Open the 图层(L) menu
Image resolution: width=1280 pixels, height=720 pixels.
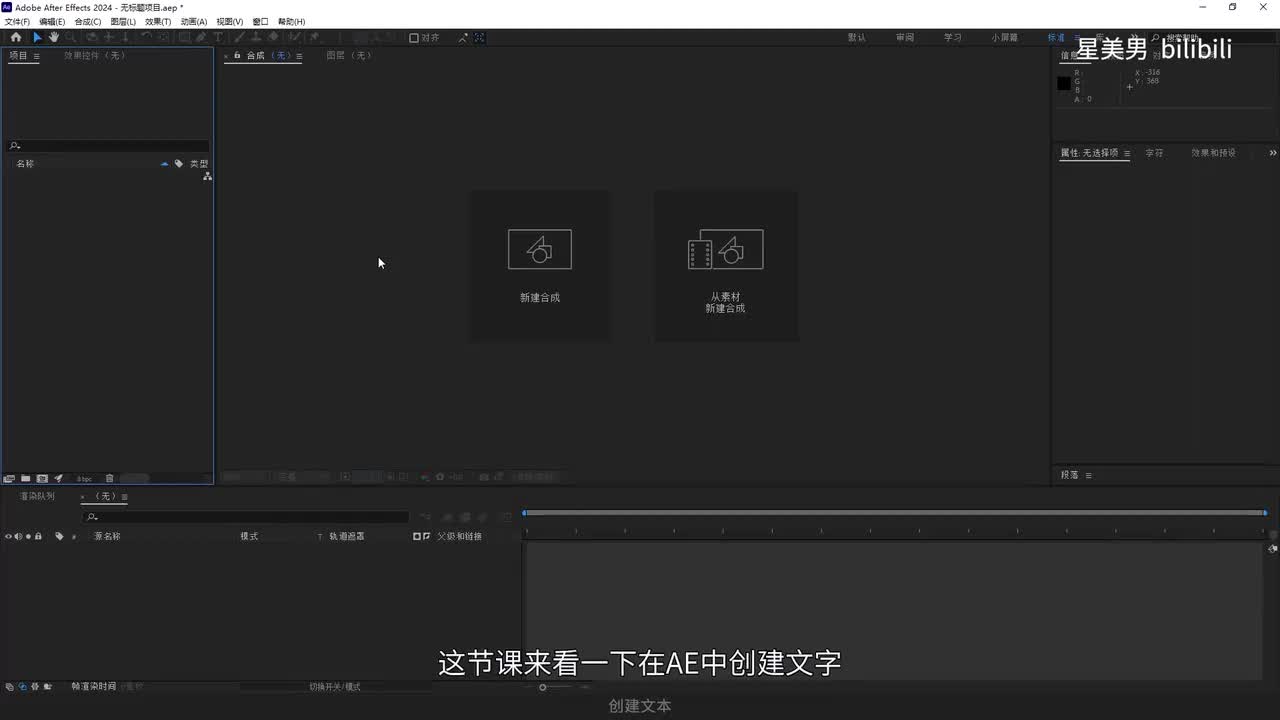(123, 21)
